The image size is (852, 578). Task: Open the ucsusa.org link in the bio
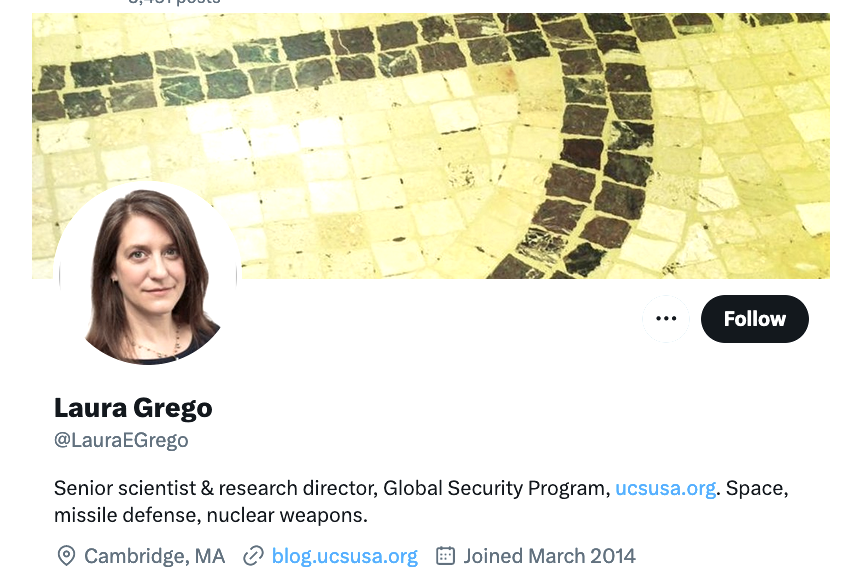665,488
